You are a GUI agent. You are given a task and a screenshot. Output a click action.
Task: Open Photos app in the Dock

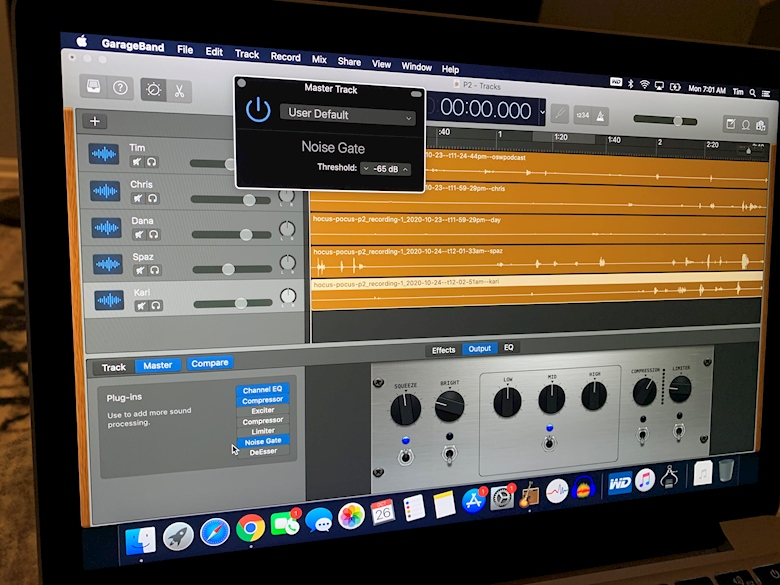(351, 516)
